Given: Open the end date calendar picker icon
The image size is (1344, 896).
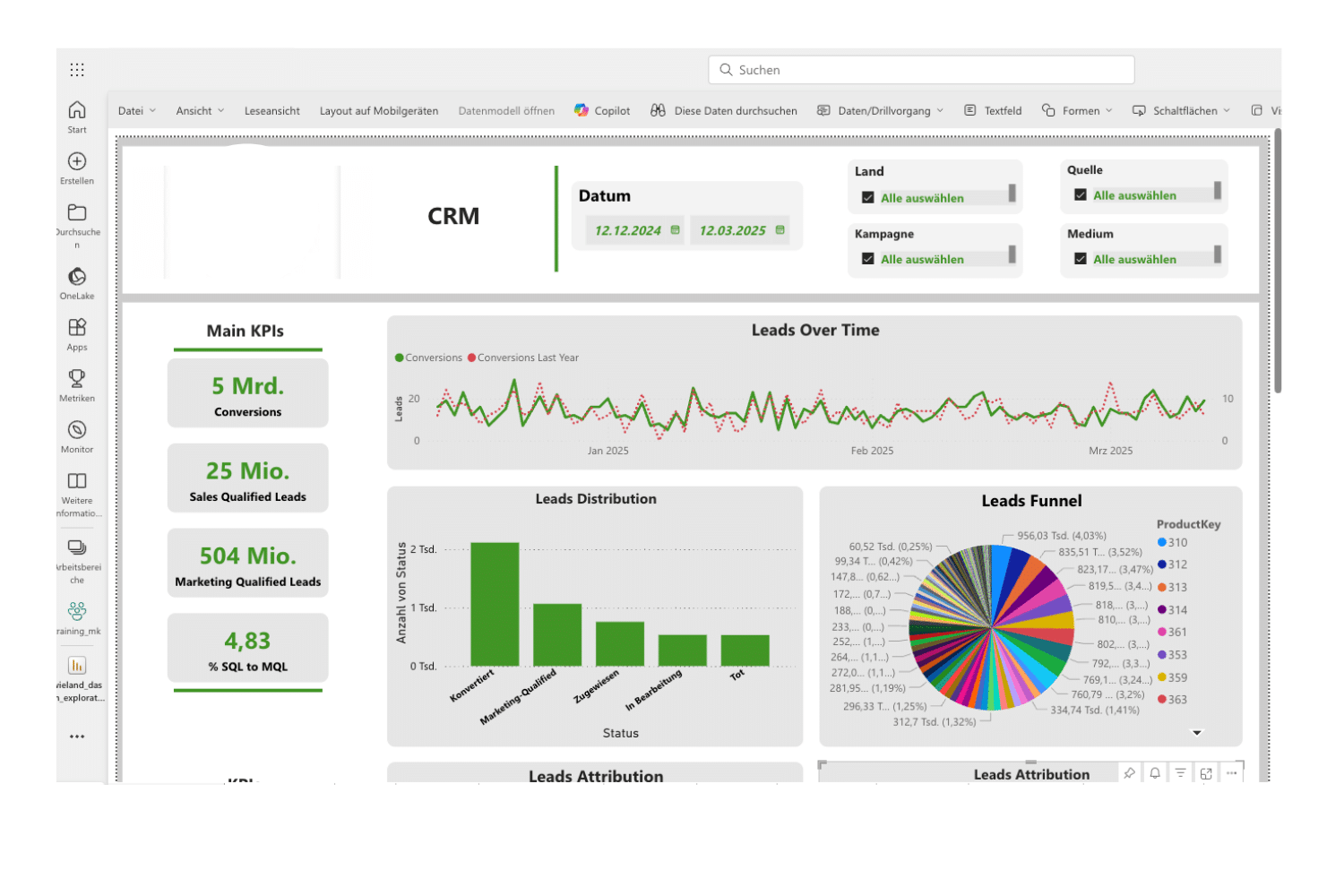Looking at the screenshot, I should point(780,230).
